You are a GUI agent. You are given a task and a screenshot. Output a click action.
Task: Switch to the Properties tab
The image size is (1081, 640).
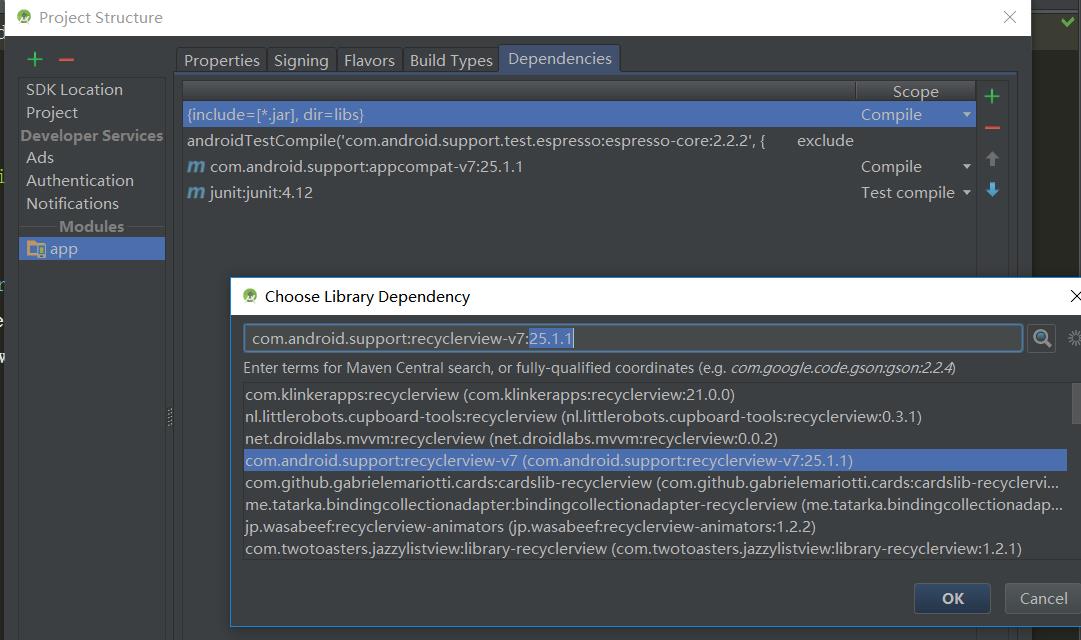pos(221,60)
